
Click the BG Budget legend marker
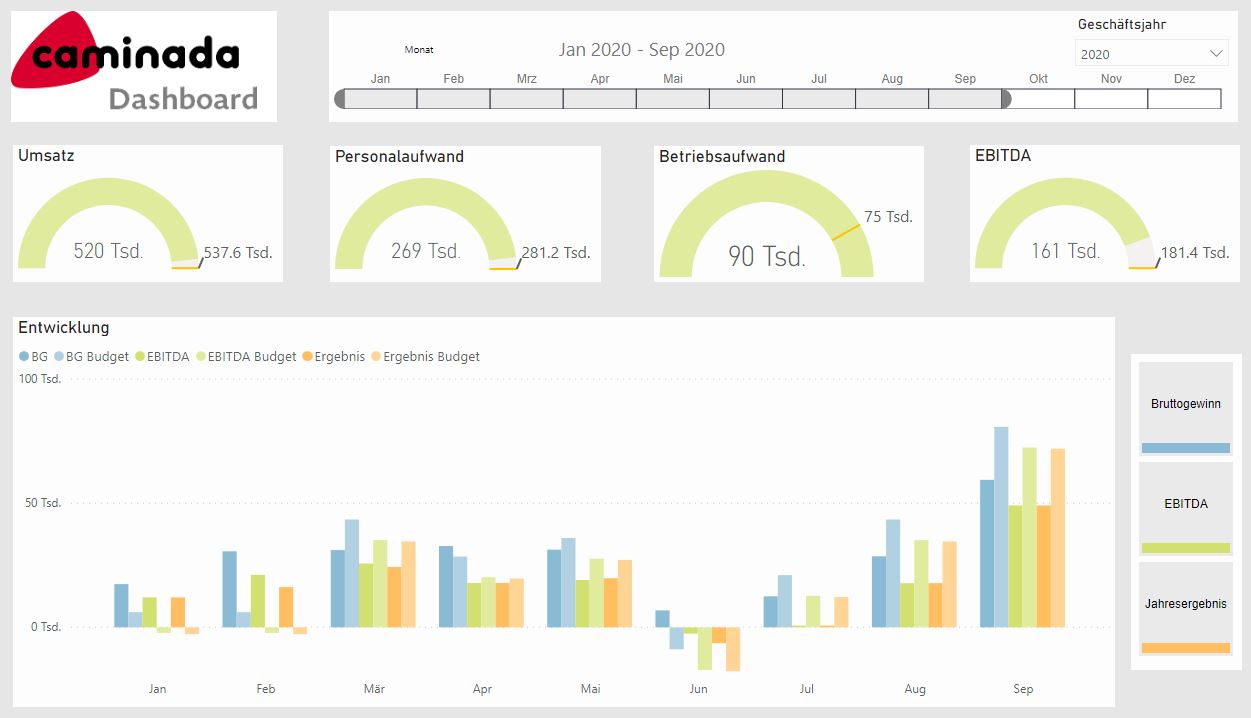click(x=59, y=357)
